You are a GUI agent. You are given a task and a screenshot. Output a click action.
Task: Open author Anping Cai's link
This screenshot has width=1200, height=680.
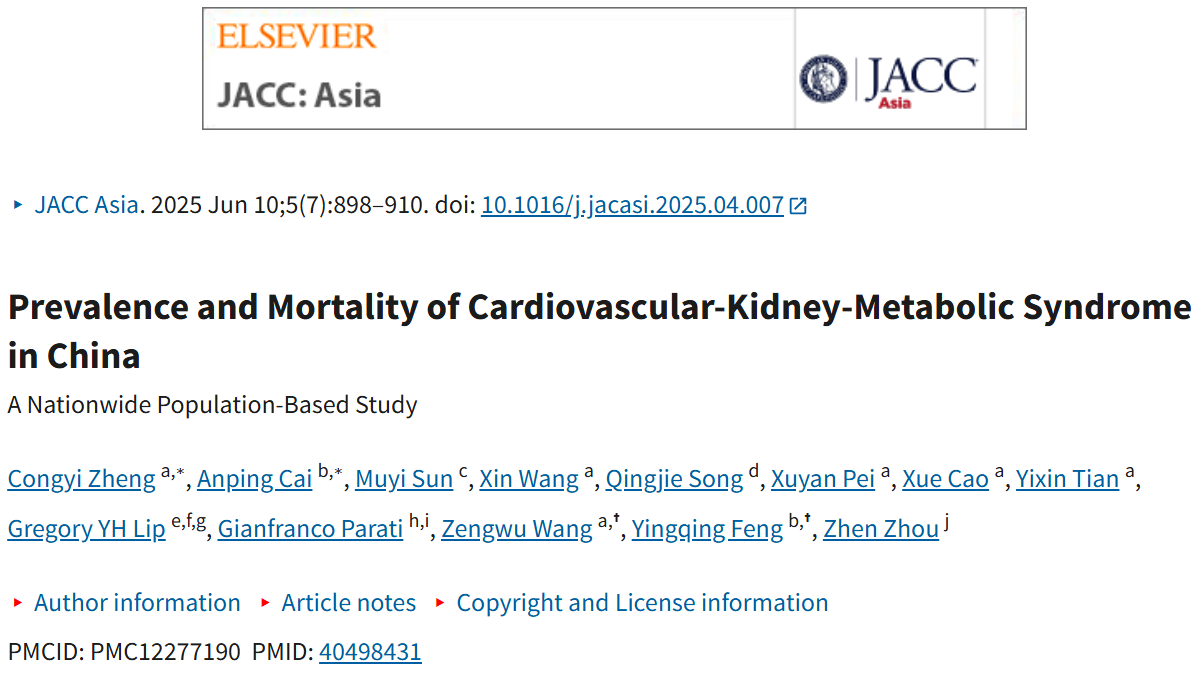(254, 479)
